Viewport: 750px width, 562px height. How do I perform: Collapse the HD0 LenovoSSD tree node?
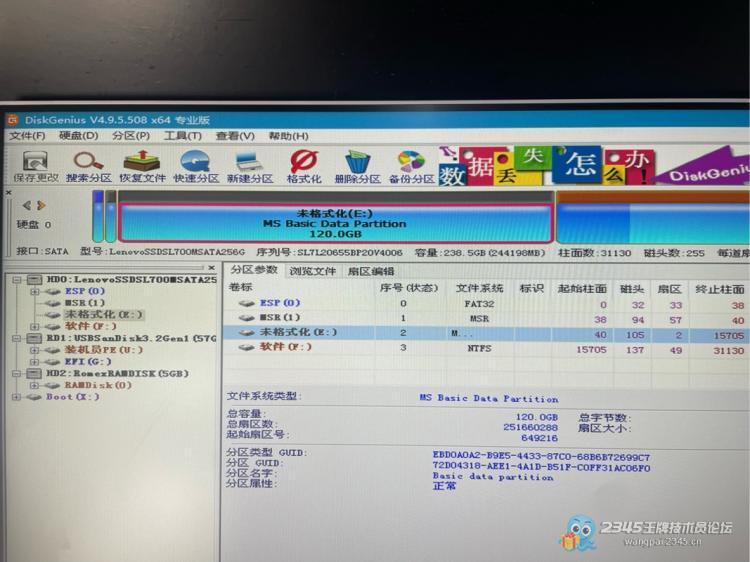(x=19, y=280)
